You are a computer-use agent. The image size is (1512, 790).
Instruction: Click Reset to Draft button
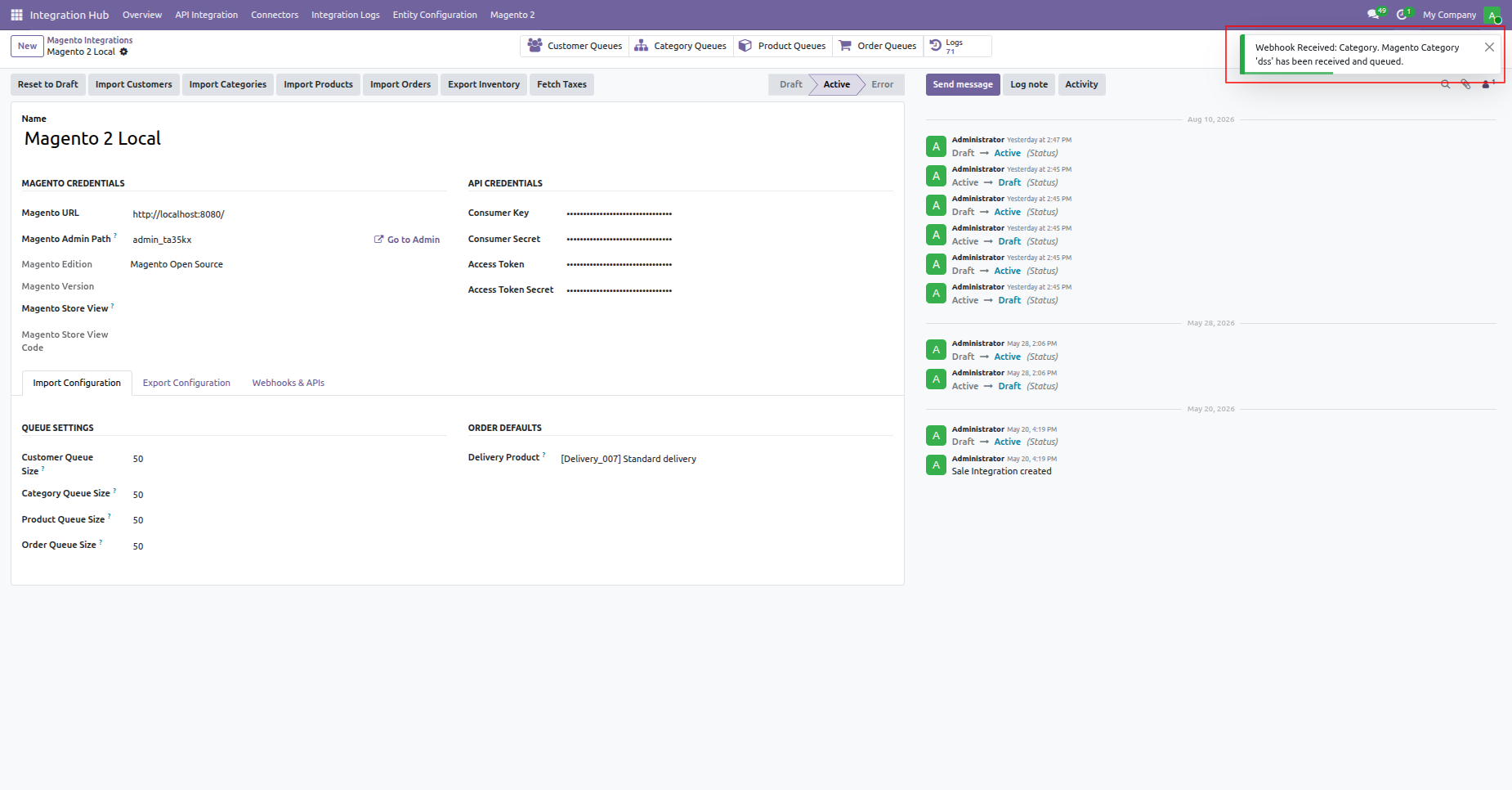point(48,84)
